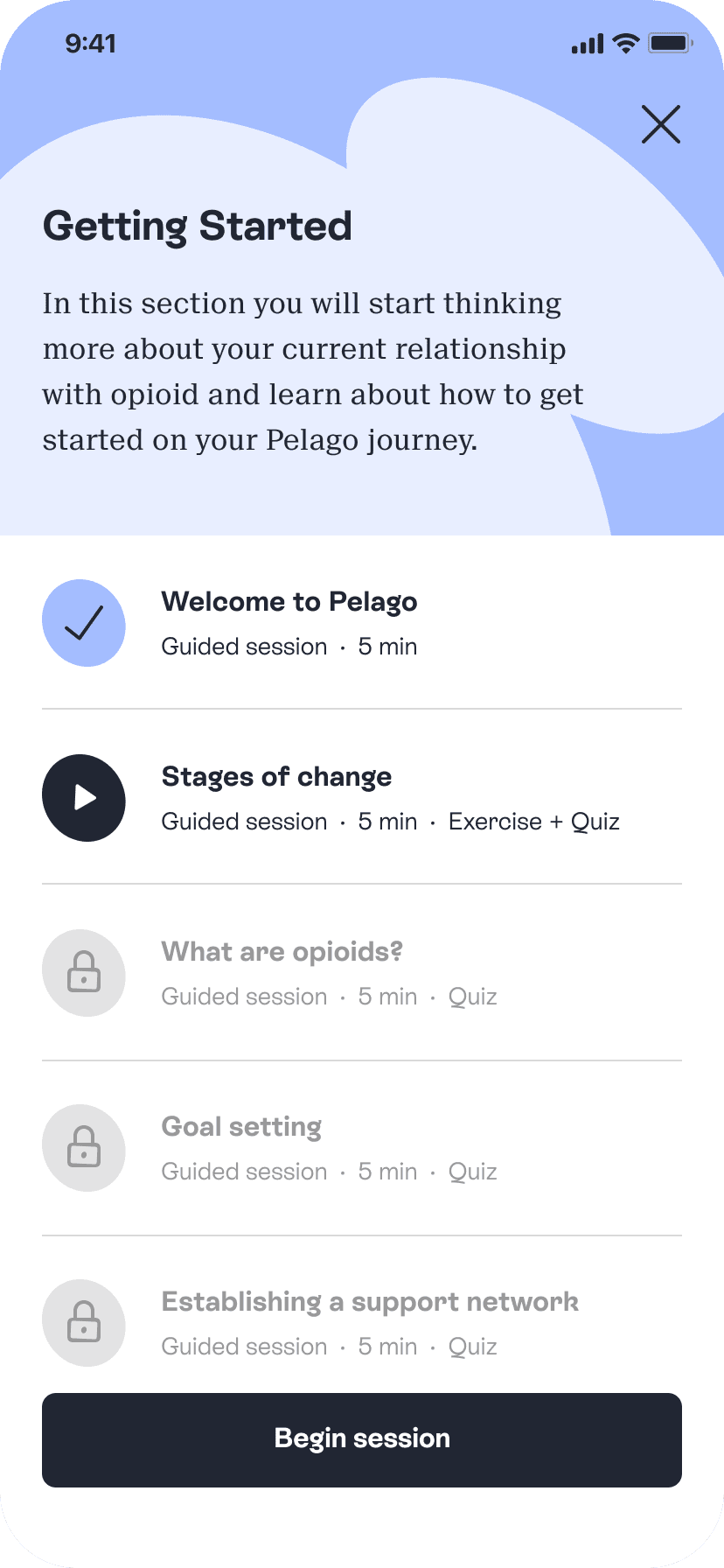Tap the lock icon for Establishing a support network
The height and width of the screenshot is (1568, 724).
[84, 1323]
